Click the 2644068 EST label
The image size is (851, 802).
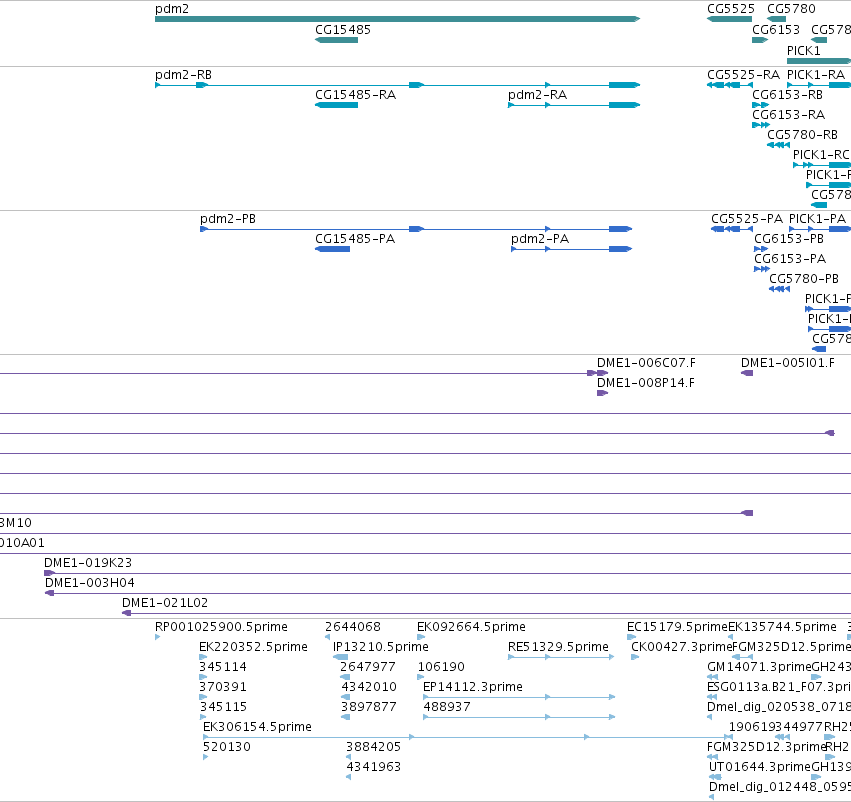point(353,627)
